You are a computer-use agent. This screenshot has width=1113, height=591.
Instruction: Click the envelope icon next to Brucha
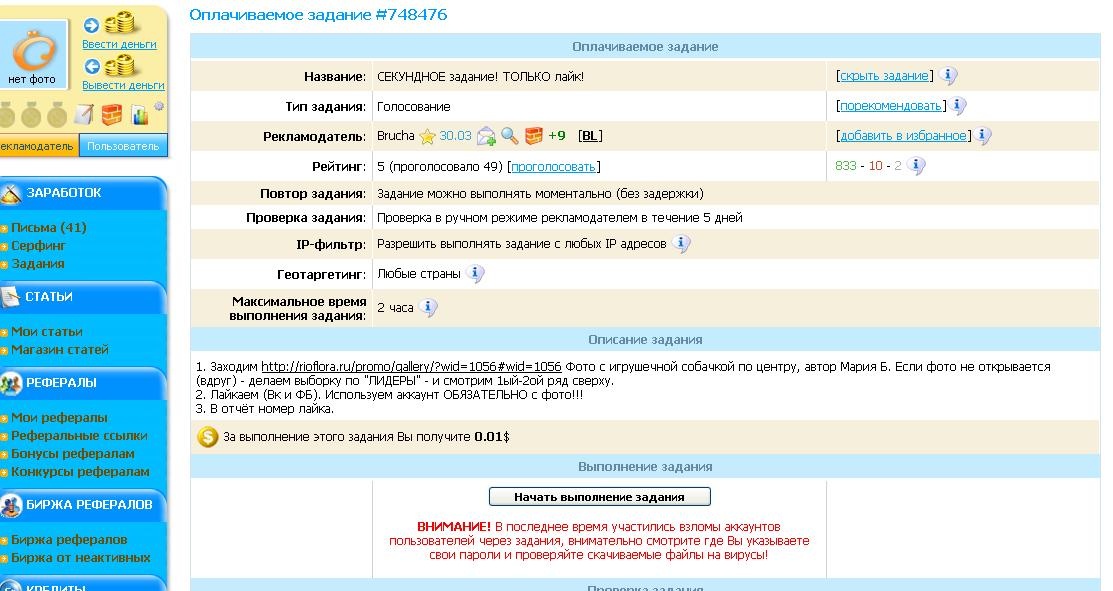(x=486, y=136)
